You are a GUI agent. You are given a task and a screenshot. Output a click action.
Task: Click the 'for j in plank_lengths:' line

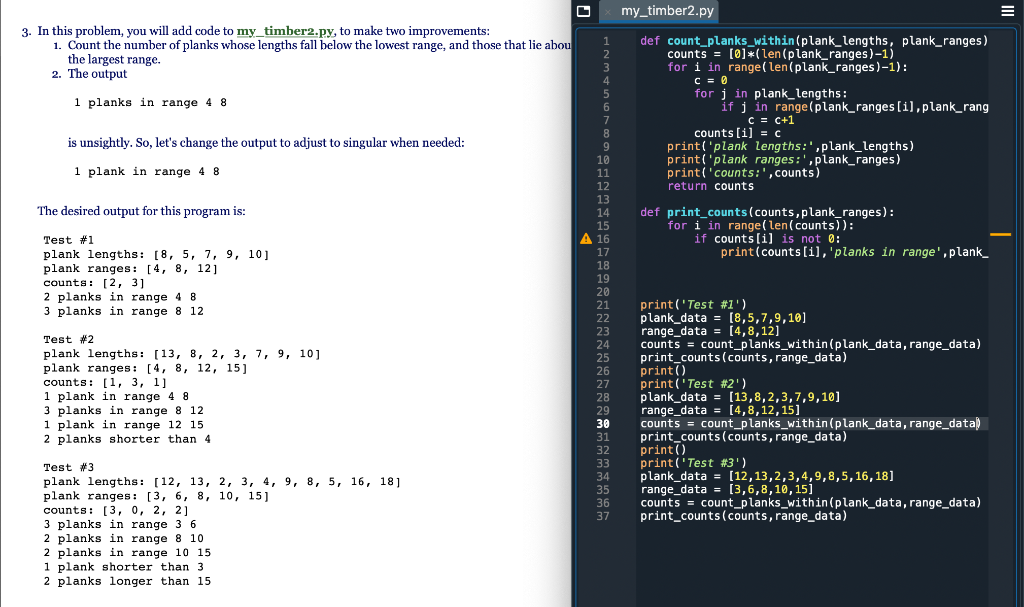(771, 93)
